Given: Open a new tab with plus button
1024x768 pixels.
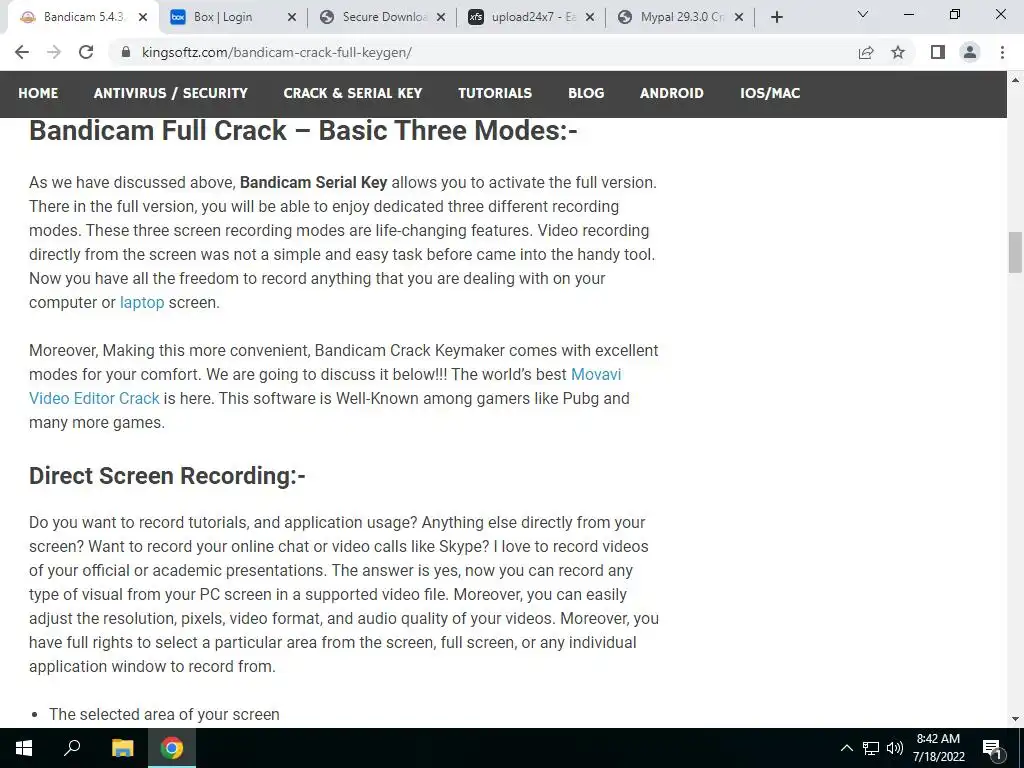Looking at the screenshot, I should click(x=776, y=18).
